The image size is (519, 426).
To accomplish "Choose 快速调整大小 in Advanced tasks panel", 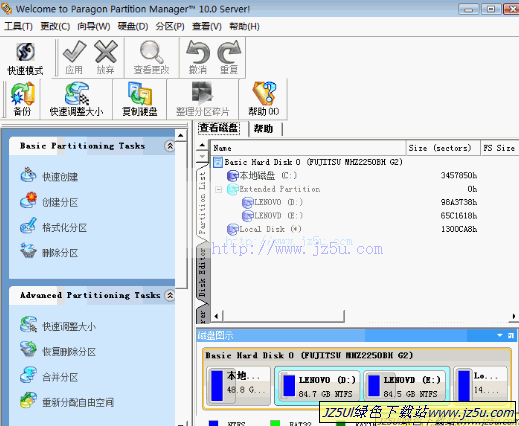I will point(58,326).
